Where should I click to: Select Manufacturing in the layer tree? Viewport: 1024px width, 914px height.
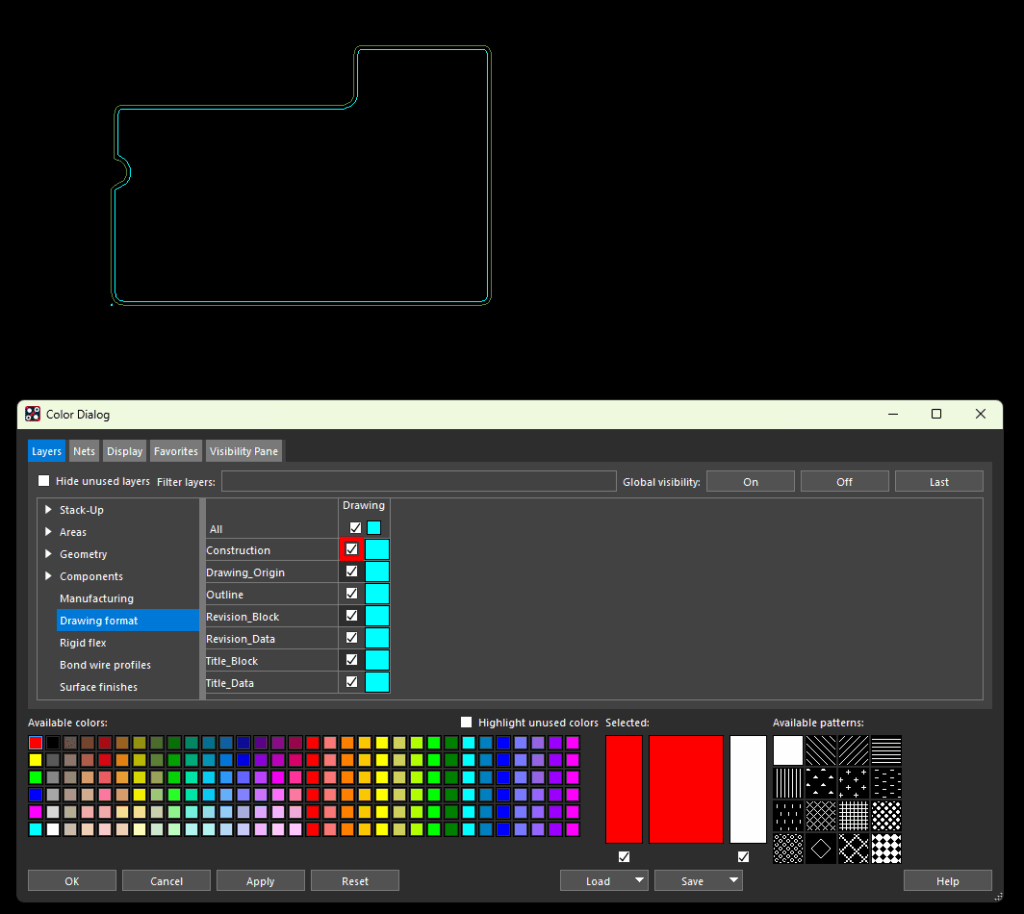point(97,598)
